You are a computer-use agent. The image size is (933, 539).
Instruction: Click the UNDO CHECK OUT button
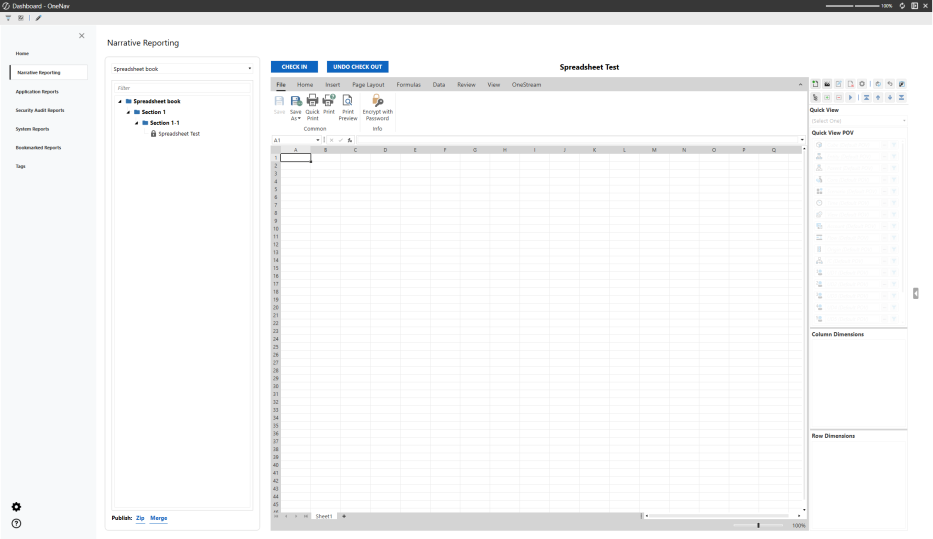pos(357,67)
